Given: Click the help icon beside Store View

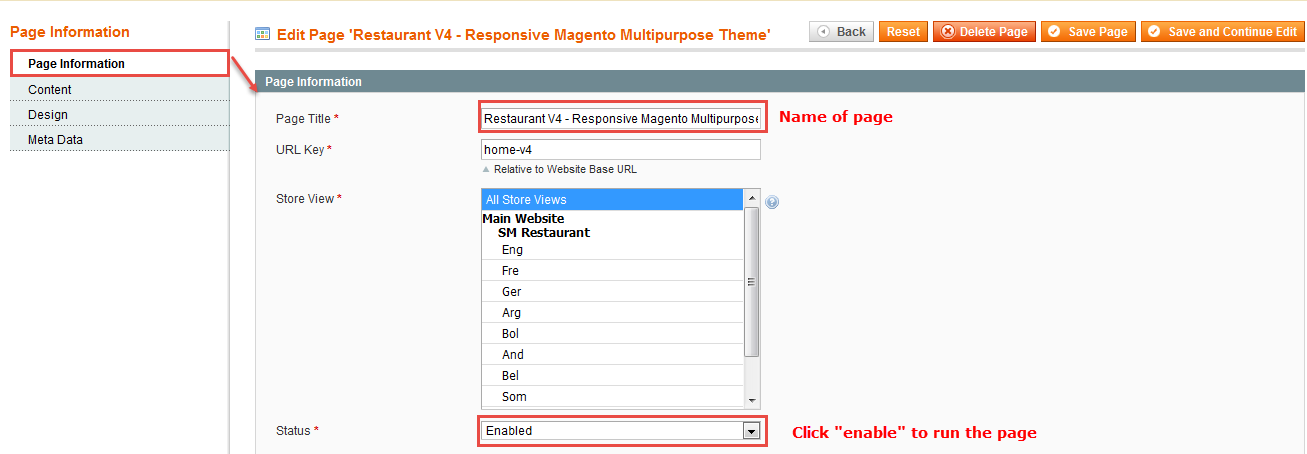Looking at the screenshot, I should tap(772, 202).
